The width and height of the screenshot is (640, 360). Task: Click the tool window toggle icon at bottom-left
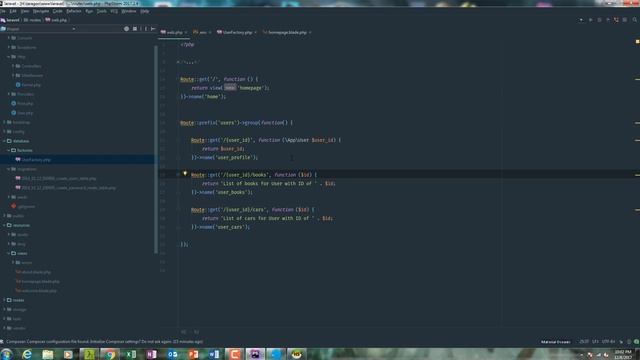[2, 342]
